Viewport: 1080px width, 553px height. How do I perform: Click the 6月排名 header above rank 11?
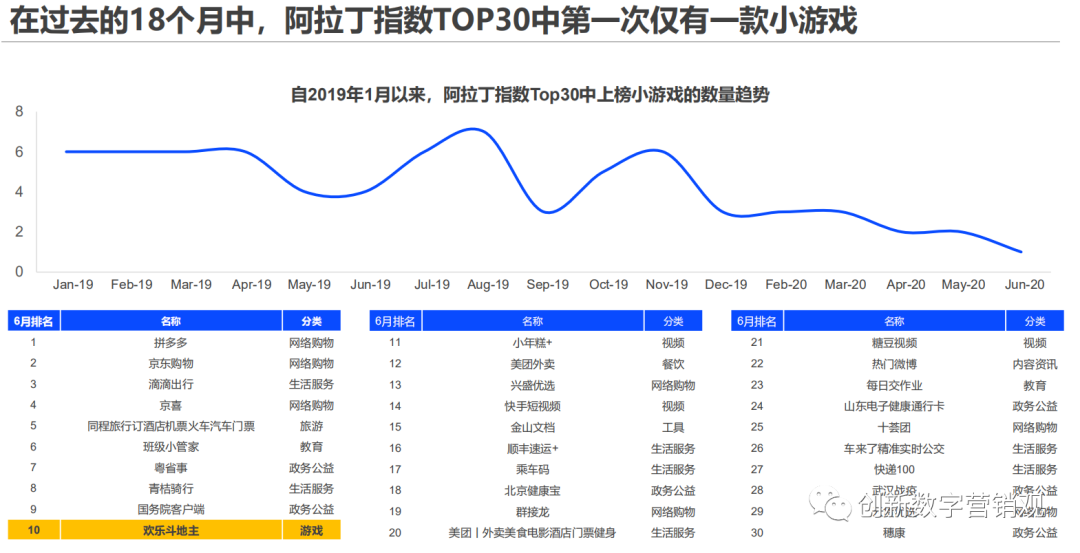click(x=395, y=321)
